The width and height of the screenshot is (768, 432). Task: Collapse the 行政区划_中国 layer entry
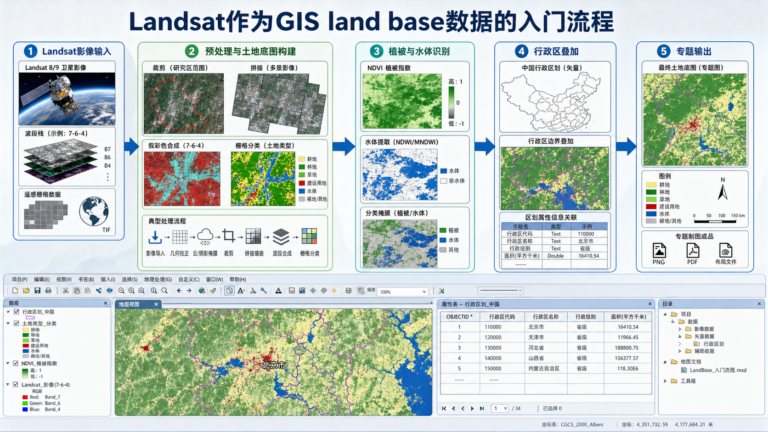(8, 312)
